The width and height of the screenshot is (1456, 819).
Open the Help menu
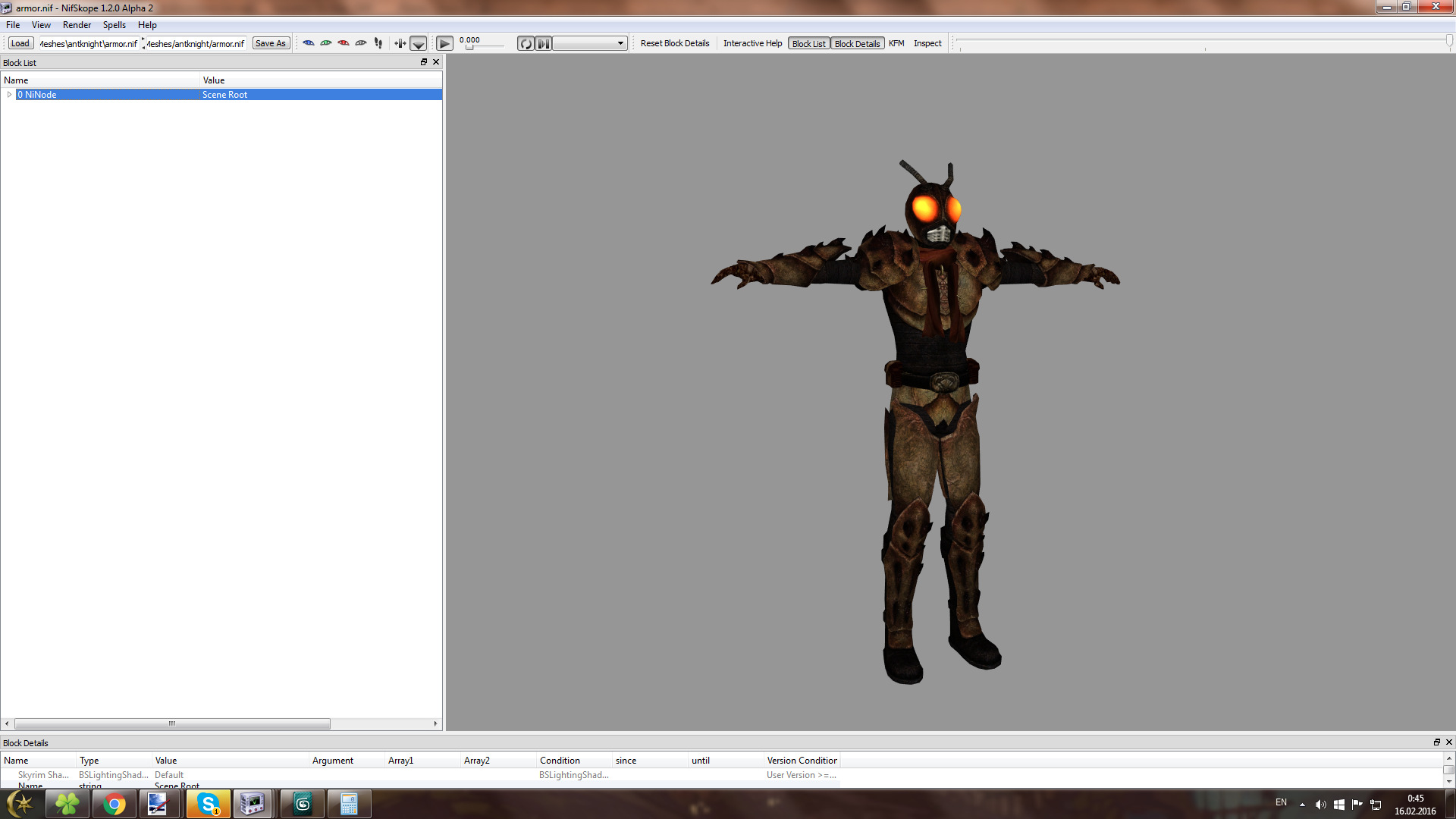click(x=147, y=25)
